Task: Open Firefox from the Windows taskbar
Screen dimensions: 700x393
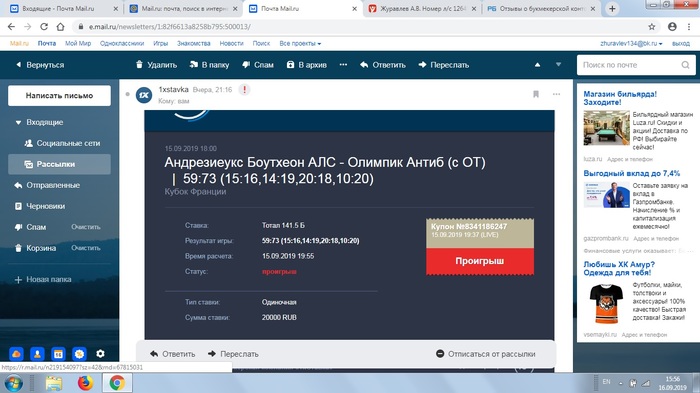Action: coord(85,383)
